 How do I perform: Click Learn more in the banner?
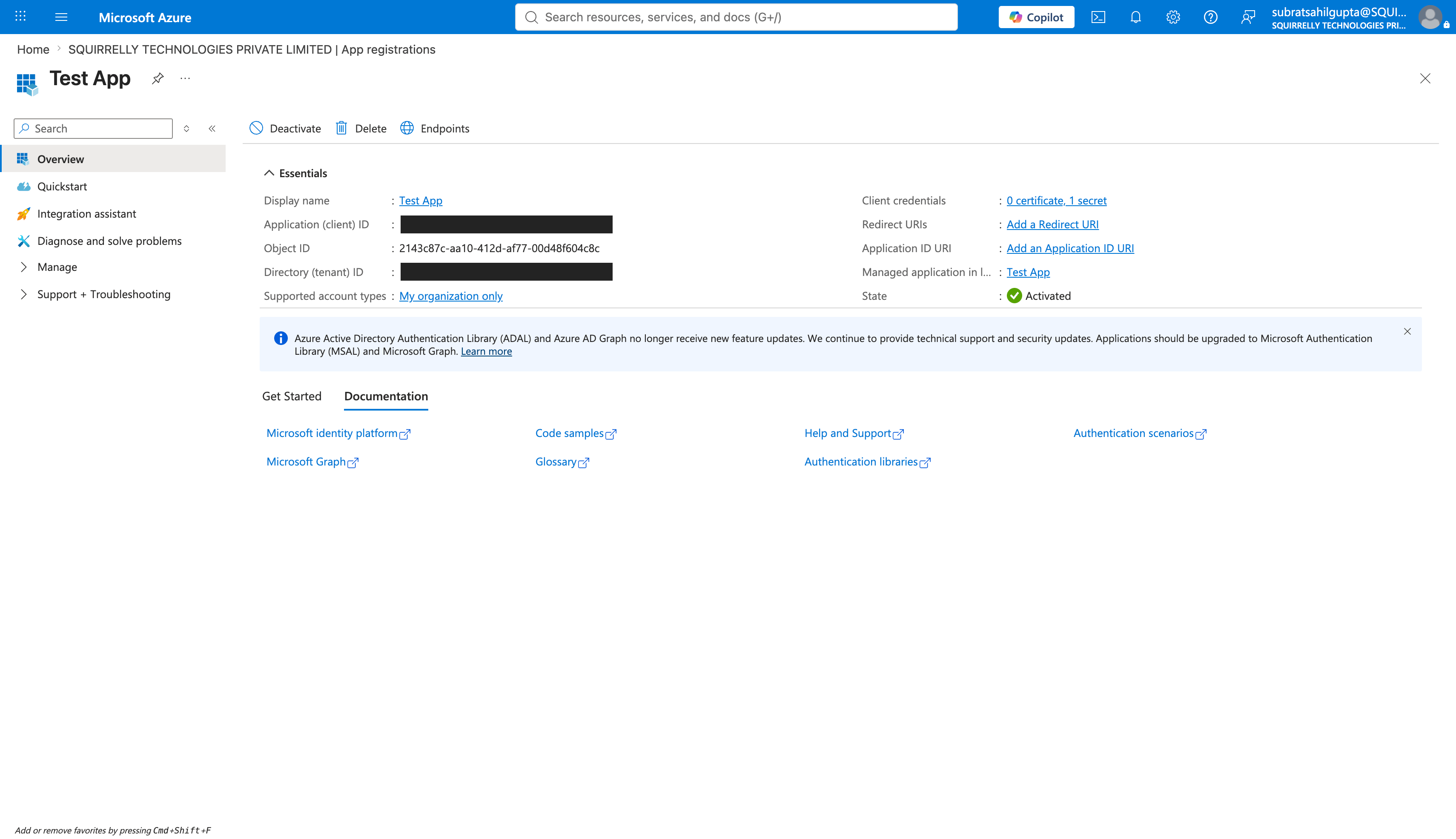(486, 351)
